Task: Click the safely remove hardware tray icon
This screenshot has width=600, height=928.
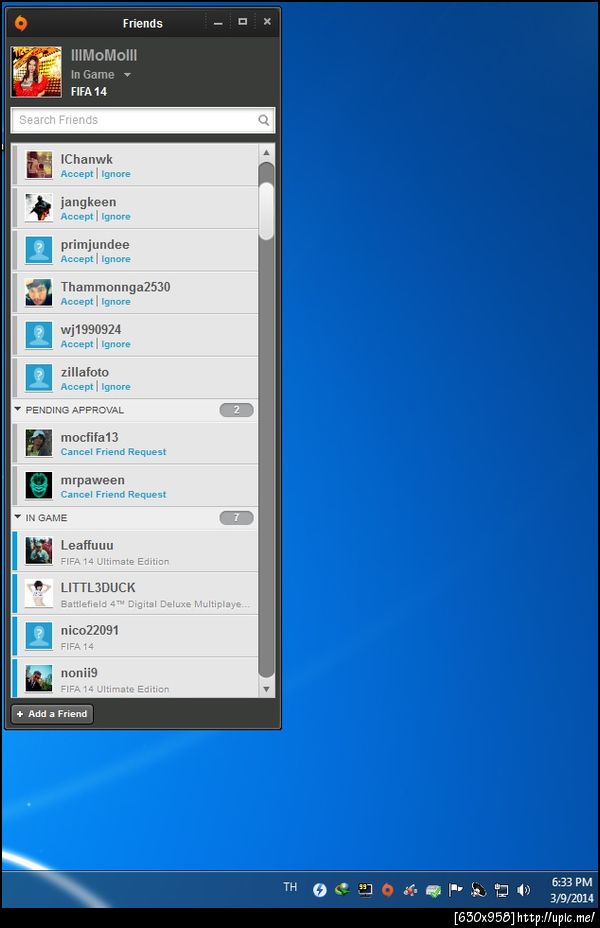Action: click(433, 890)
